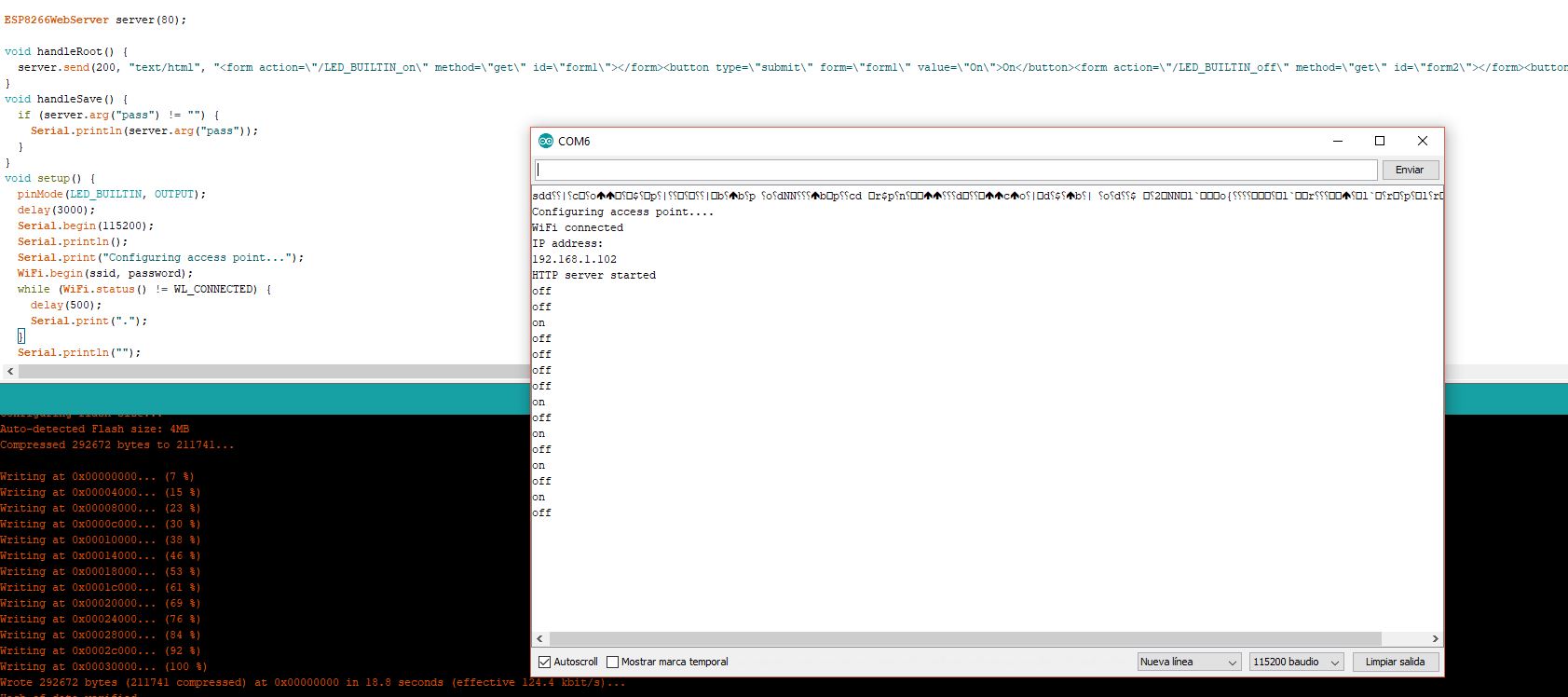Click code editor horizontal scrollbar left arrow
This screenshot has width=1568, height=697.
pos(10,371)
